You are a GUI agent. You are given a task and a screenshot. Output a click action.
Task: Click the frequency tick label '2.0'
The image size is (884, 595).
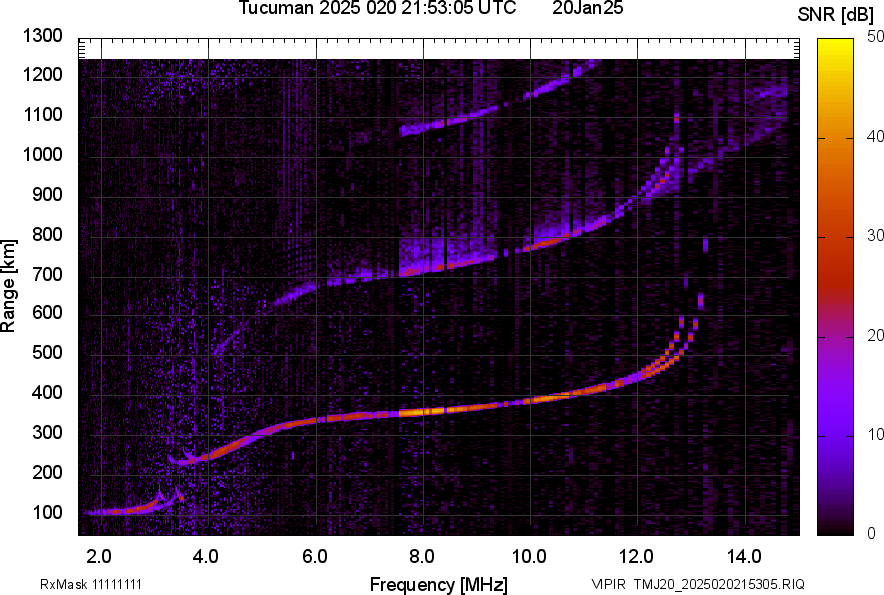tap(99, 557)
